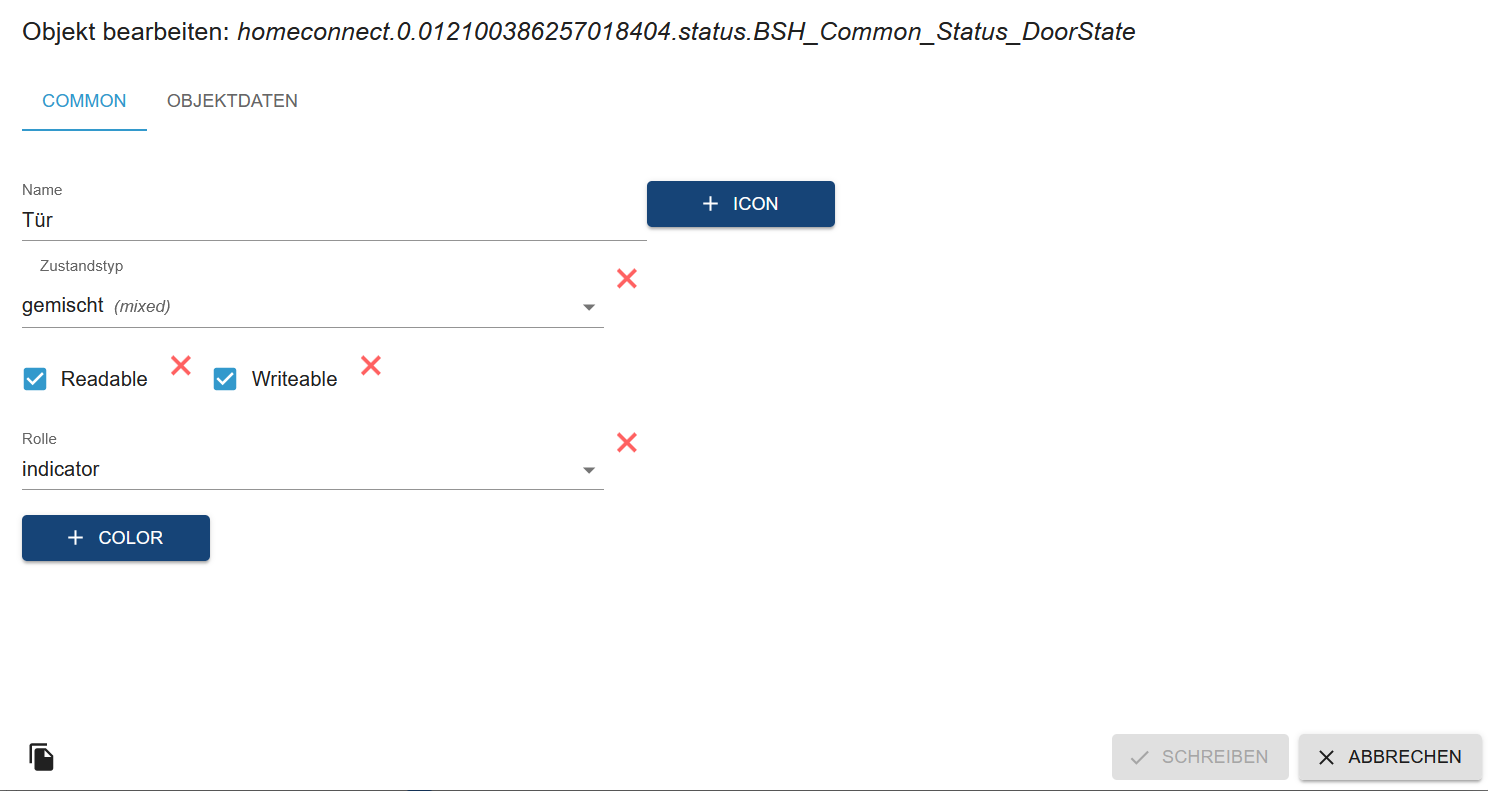Add a color via COLOR button
This screenshot has height=791, width=1488.
tap(116, 538)
